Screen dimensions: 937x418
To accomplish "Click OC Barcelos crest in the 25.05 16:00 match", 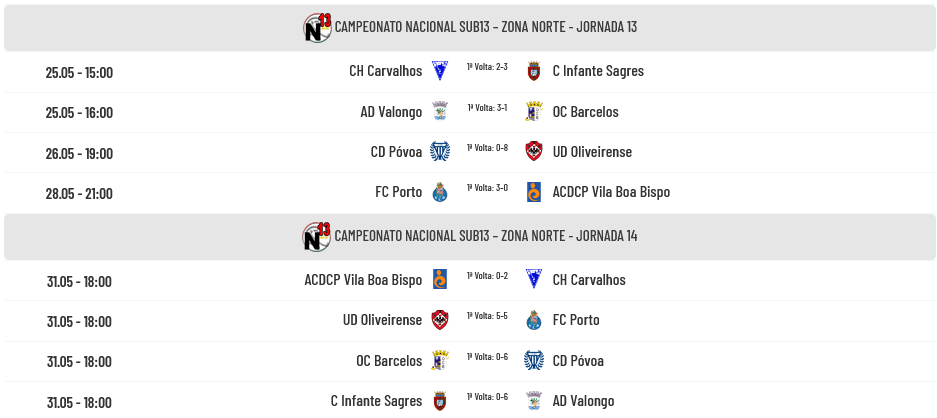I will click(x=534, y=111).
